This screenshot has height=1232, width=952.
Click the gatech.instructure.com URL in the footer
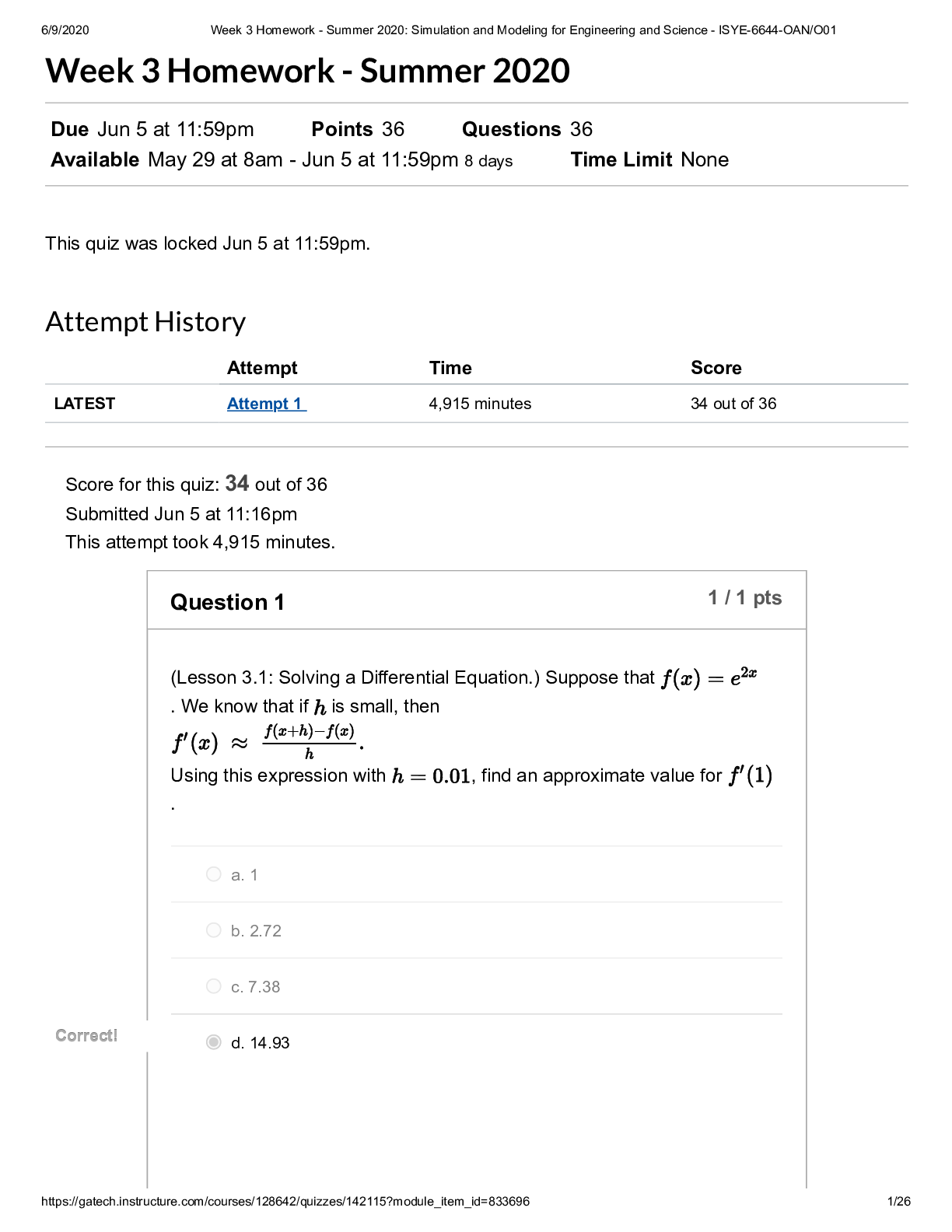[285, 1201]
